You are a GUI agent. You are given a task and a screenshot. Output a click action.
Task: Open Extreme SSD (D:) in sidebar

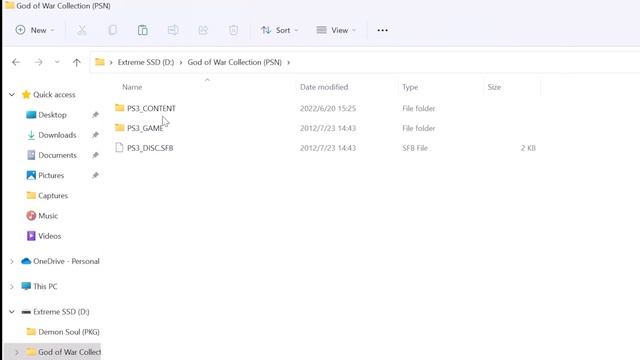pyautogui.click(x=61, y=312)
